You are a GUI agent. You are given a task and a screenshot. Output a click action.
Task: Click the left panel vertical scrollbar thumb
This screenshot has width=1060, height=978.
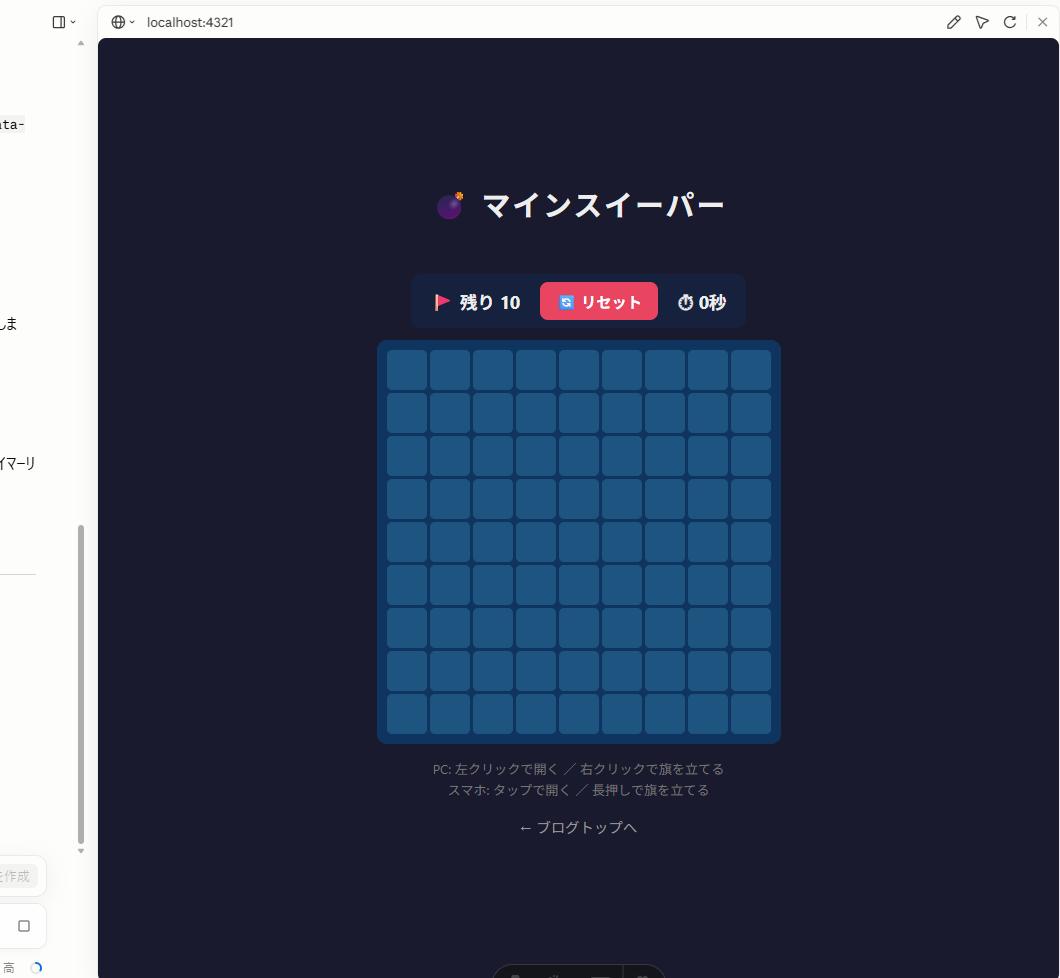click(x=81, y=684)
